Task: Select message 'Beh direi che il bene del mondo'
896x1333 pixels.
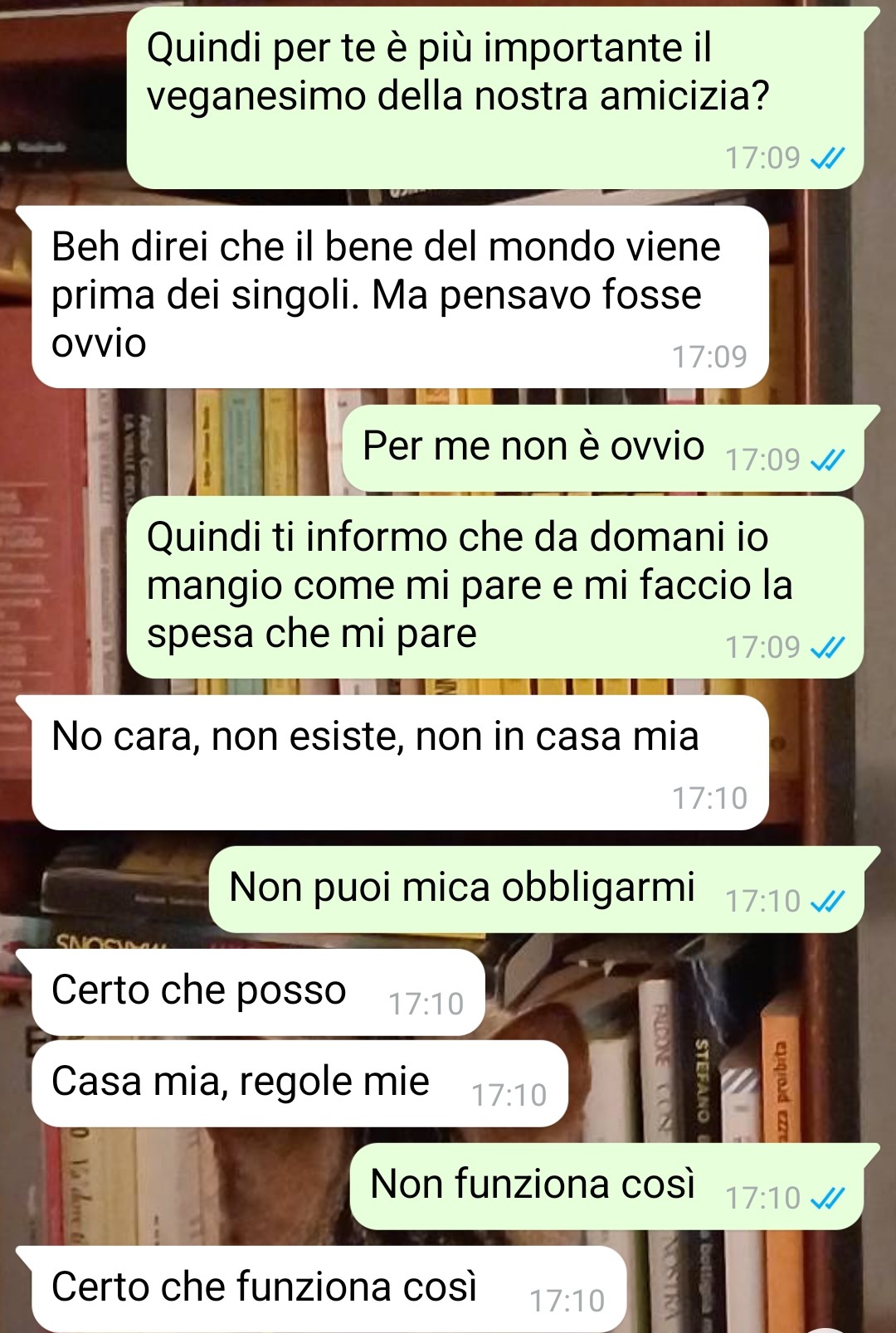Action: click(x=400, y=297)
